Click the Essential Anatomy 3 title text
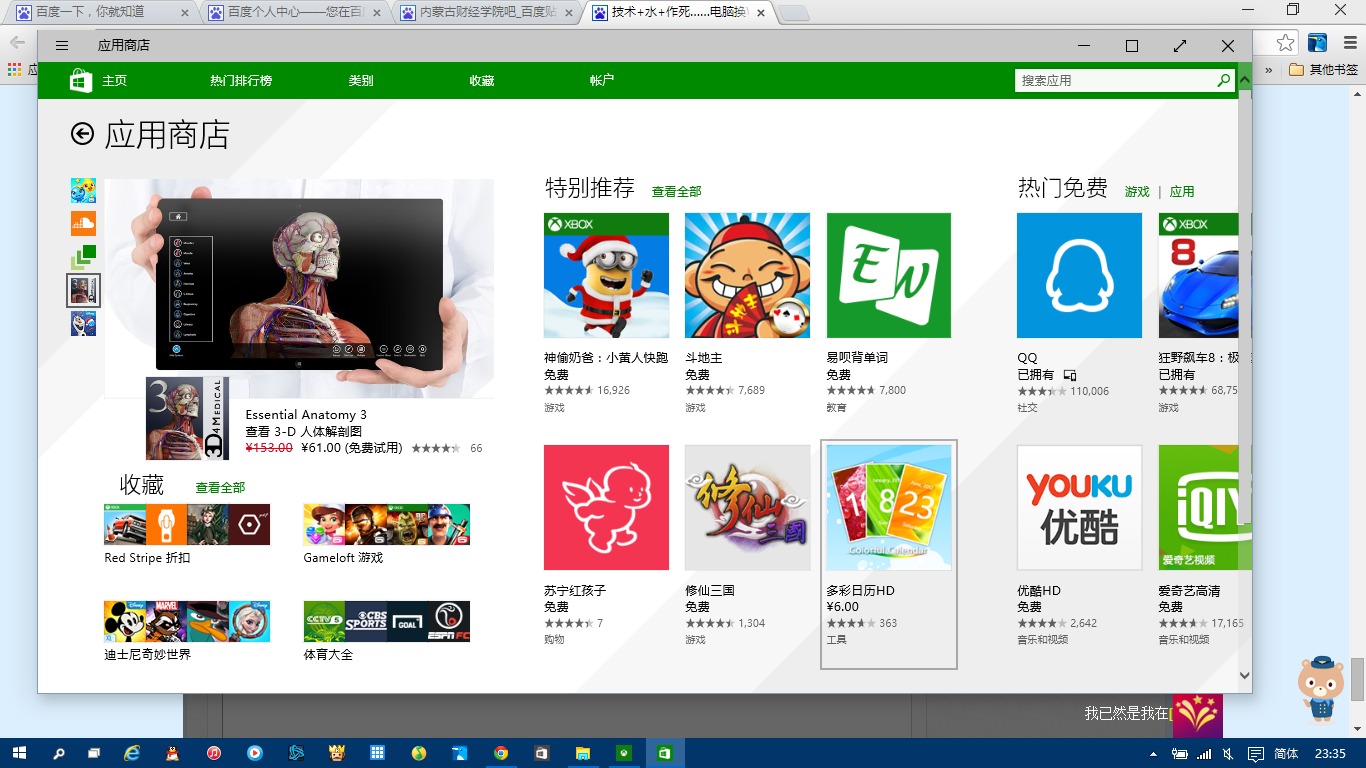This screenshot has height=768, width=1366. pyautogui.click(x=306, y=415)
